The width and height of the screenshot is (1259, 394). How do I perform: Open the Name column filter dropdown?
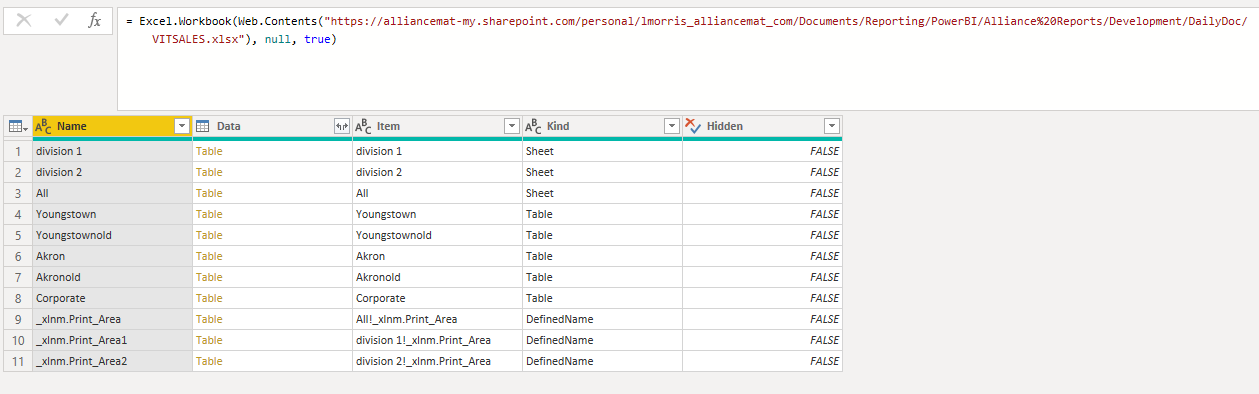coord(182,126)
